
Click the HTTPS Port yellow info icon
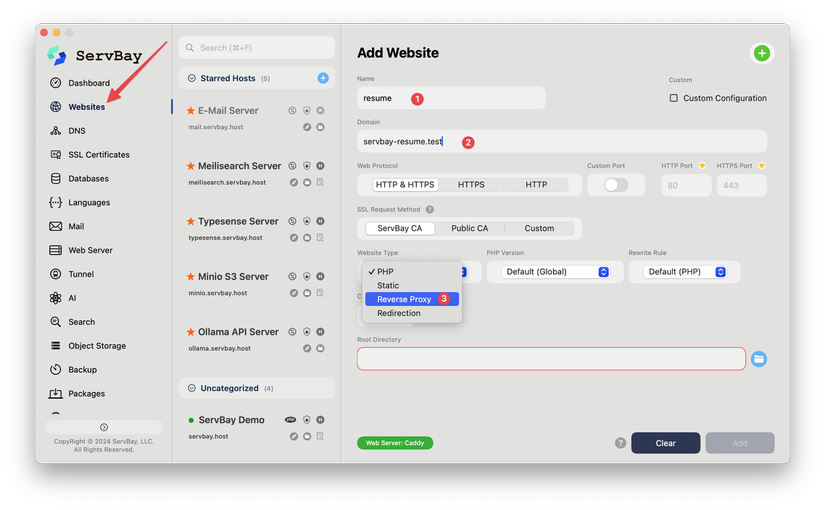[761, 166]
